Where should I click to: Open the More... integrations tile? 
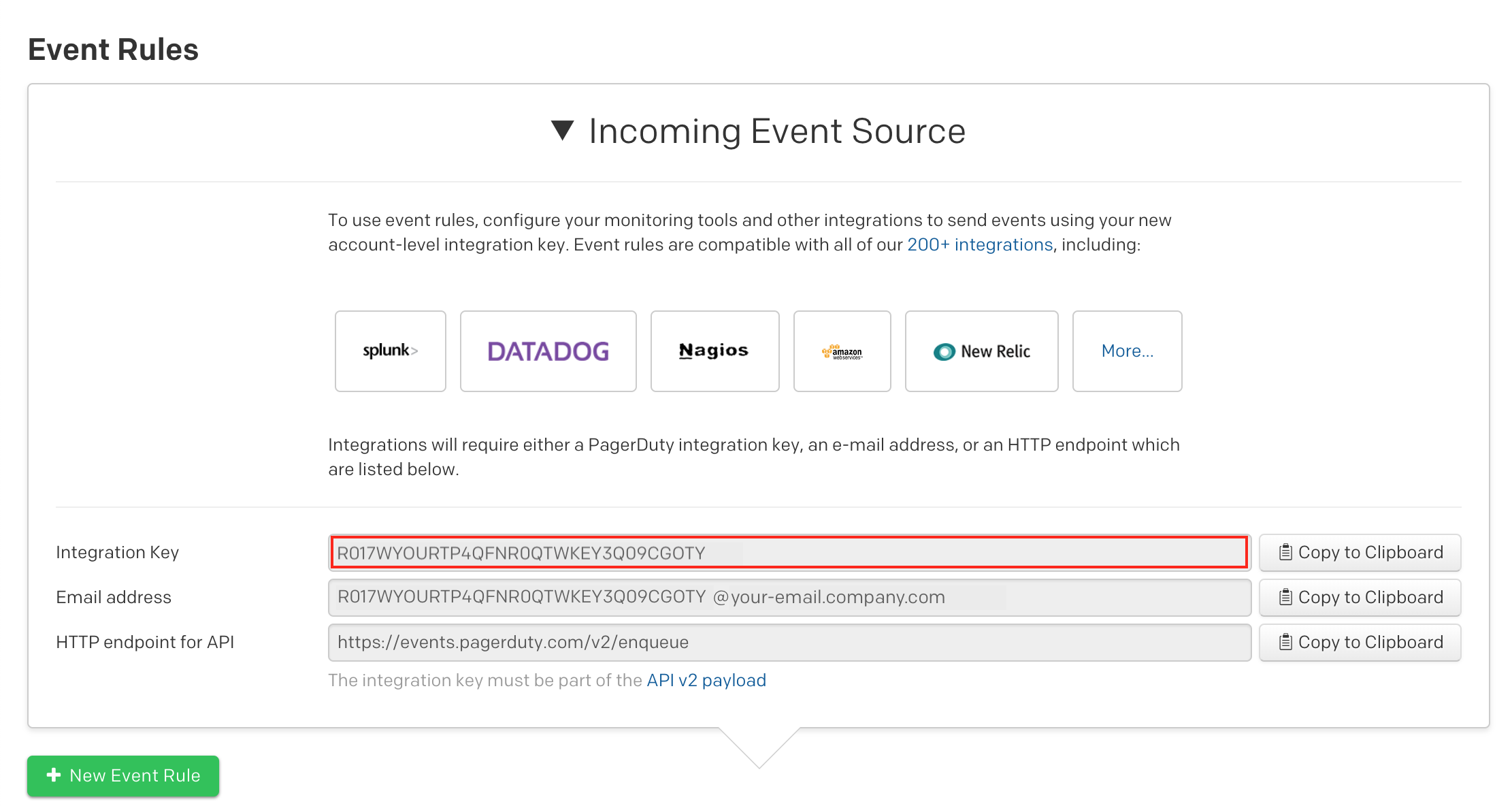coord(1127,351)
